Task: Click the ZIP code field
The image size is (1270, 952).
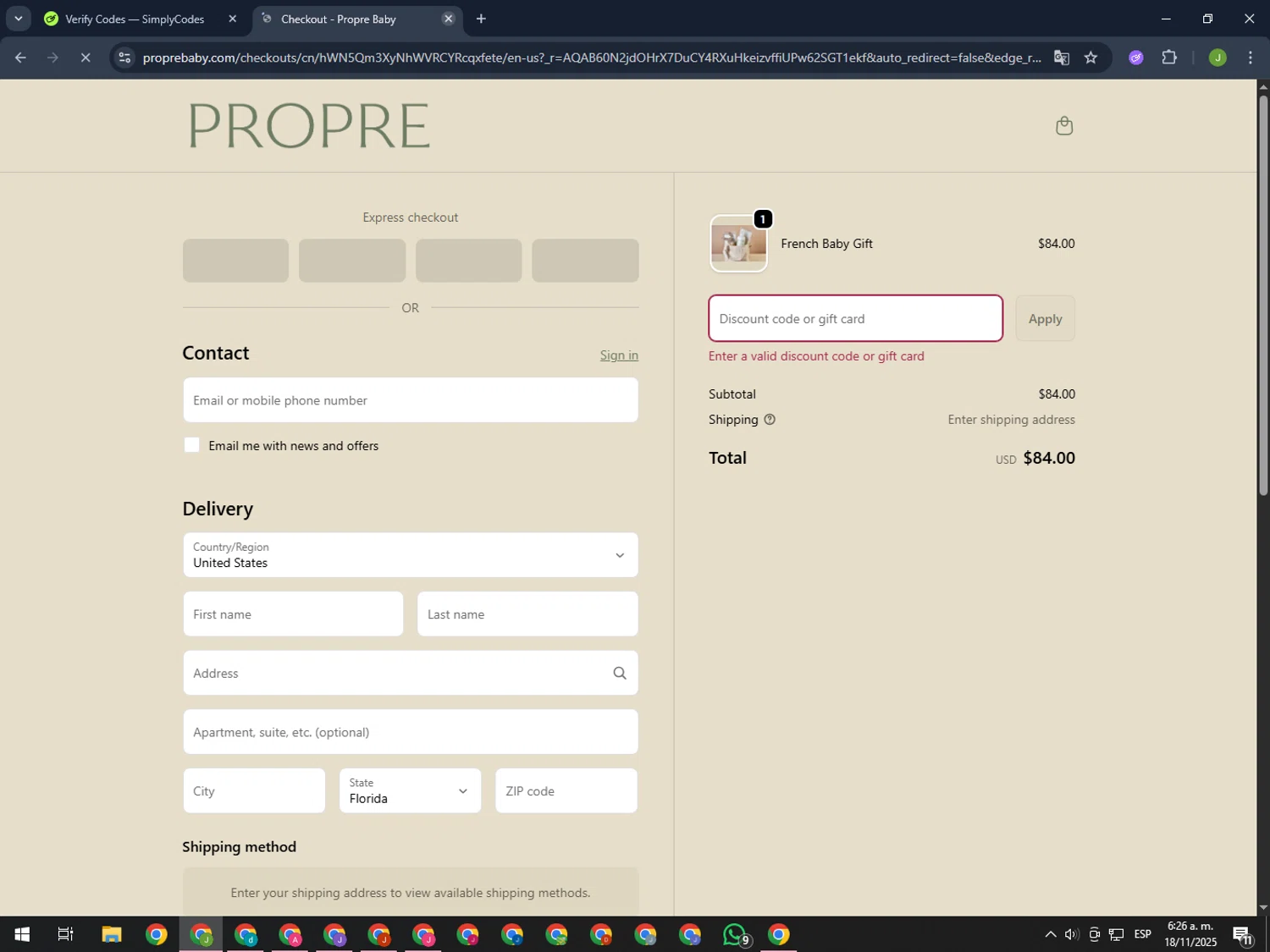Action: [566, 790]
